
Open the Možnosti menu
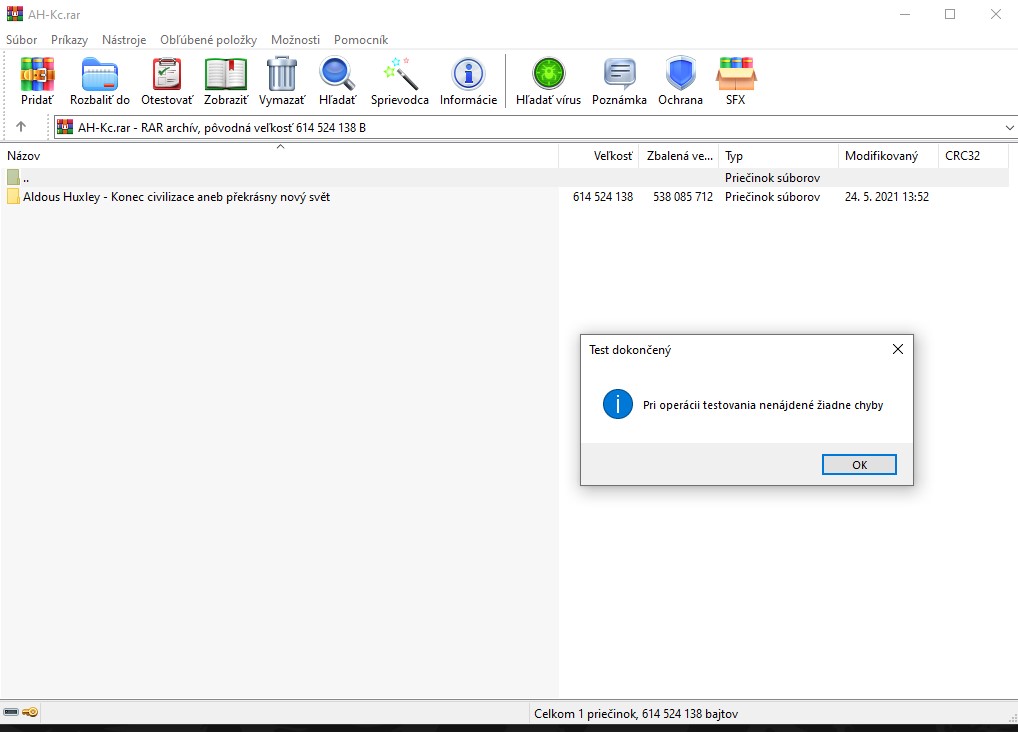[x=295, y=40]
